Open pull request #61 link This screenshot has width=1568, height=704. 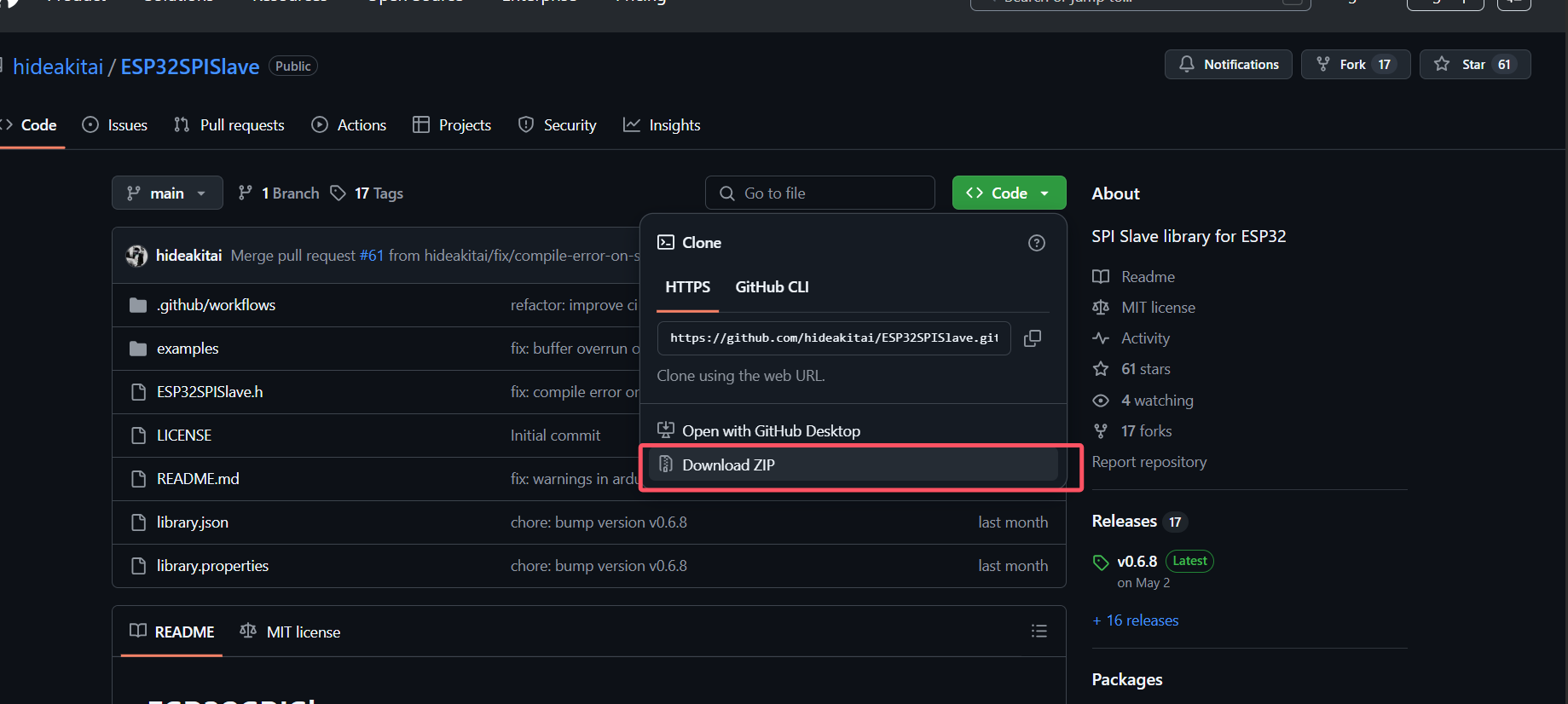[x=372, y=256]
